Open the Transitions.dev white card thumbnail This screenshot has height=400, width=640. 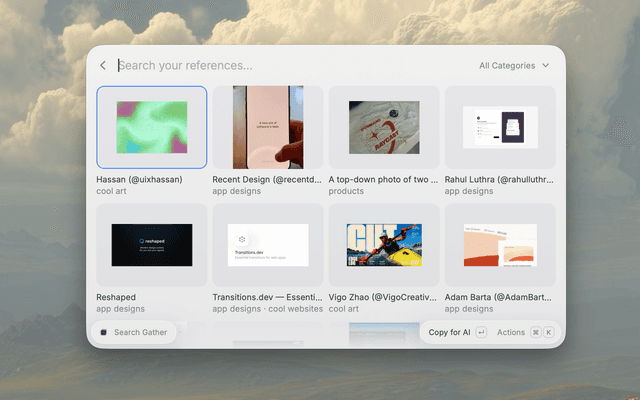[x=268, y=245]
